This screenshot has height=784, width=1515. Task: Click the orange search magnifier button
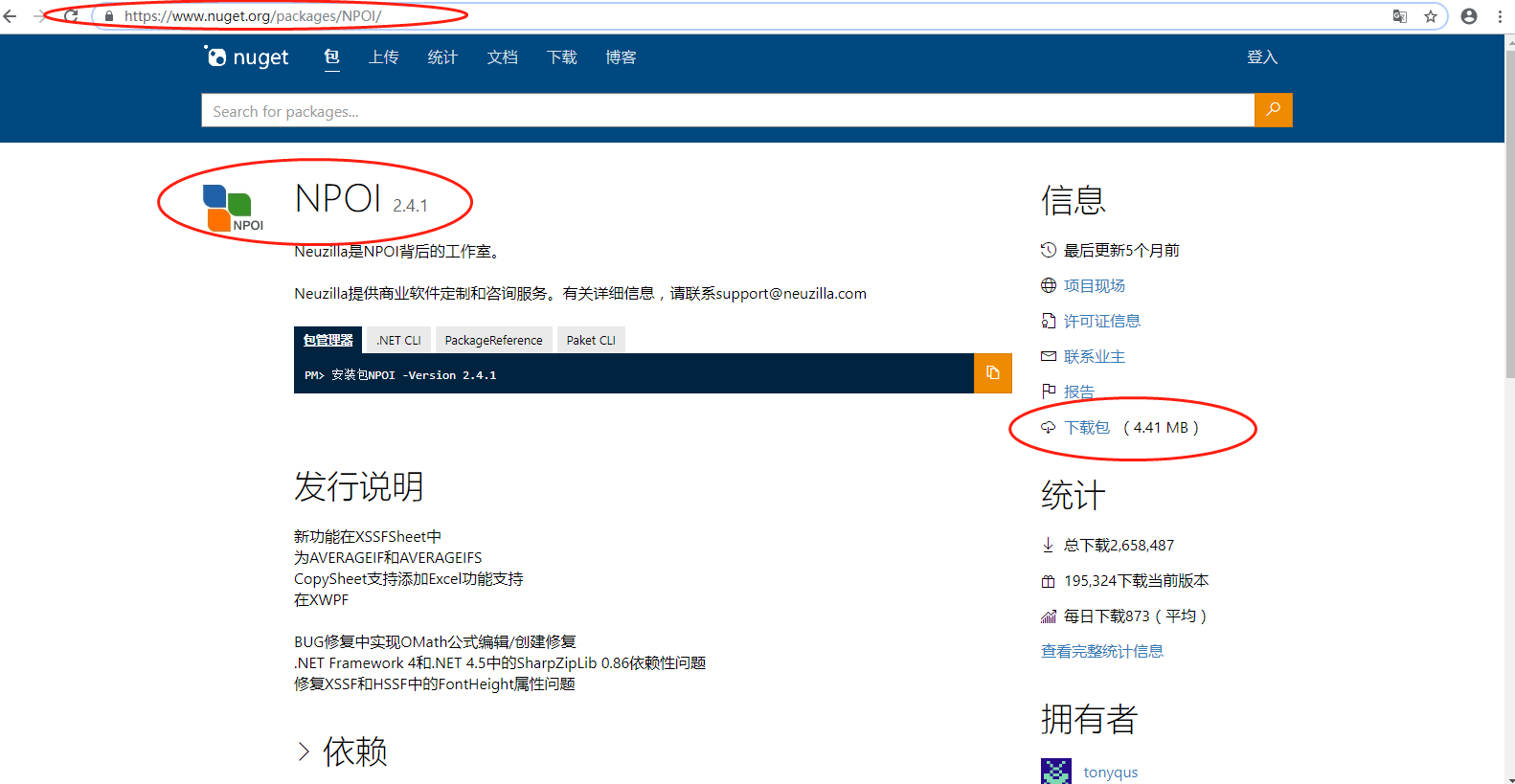coord(1274,110)
